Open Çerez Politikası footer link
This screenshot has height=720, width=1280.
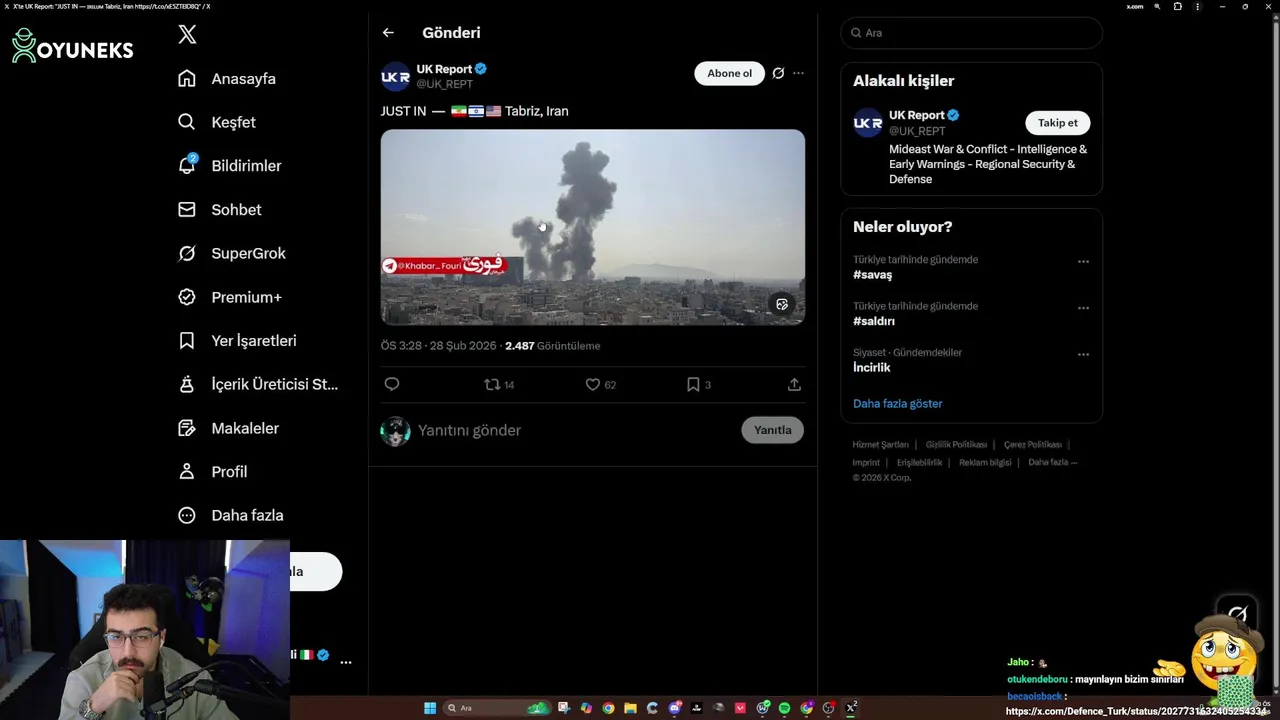(1033, 445)
